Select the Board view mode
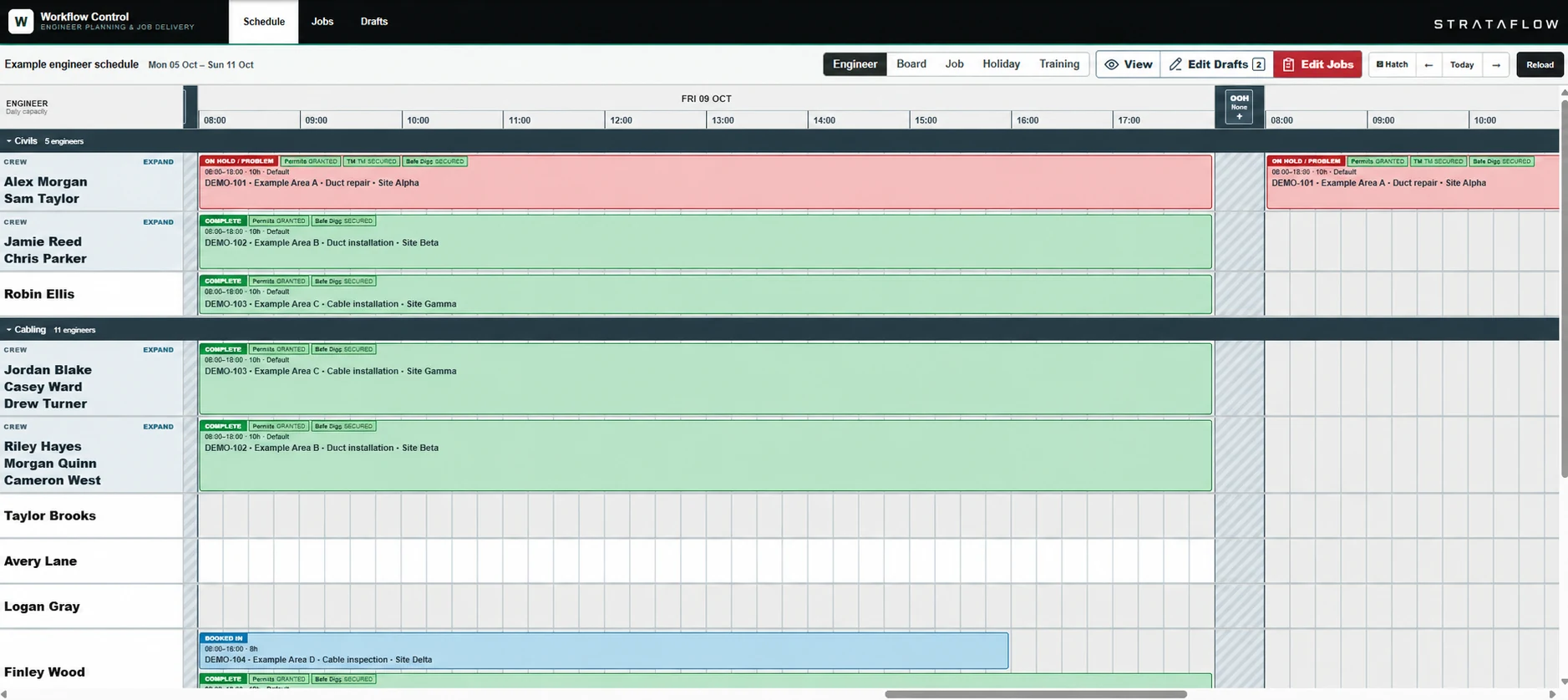 (x=911, y=64)
